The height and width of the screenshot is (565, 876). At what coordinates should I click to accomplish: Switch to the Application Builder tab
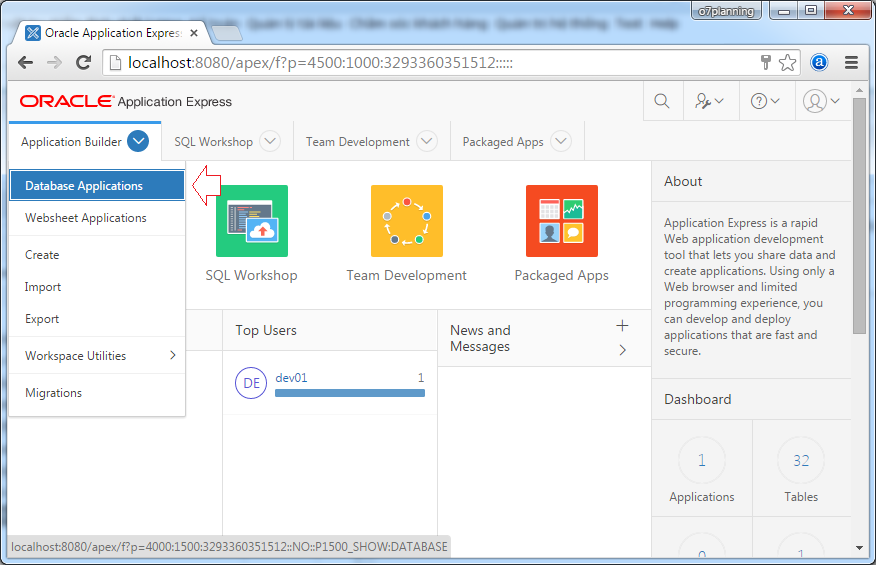coord(71,142)
